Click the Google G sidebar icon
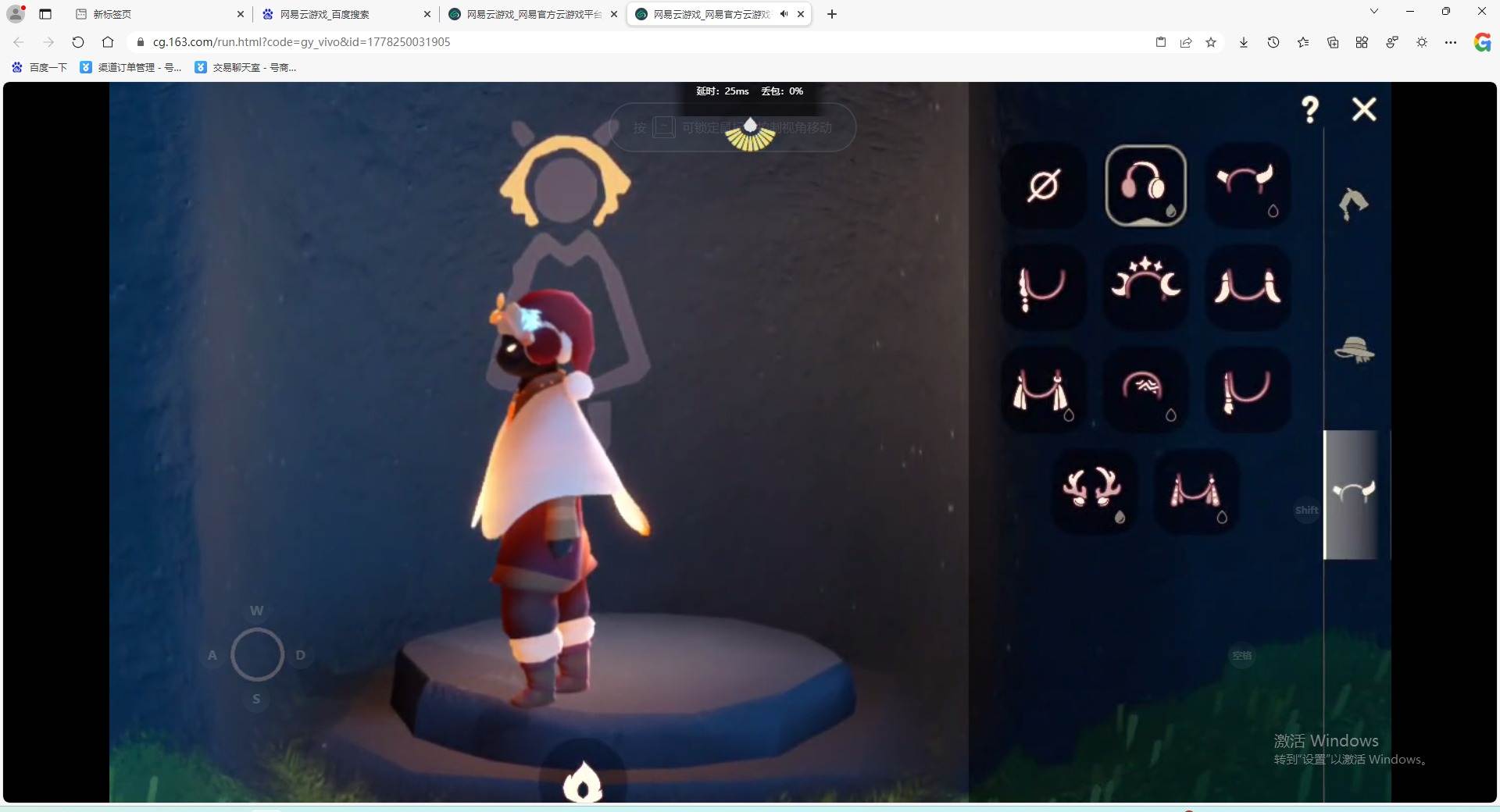This screenshot has width=1500, height=812. tap(1482, 42)
